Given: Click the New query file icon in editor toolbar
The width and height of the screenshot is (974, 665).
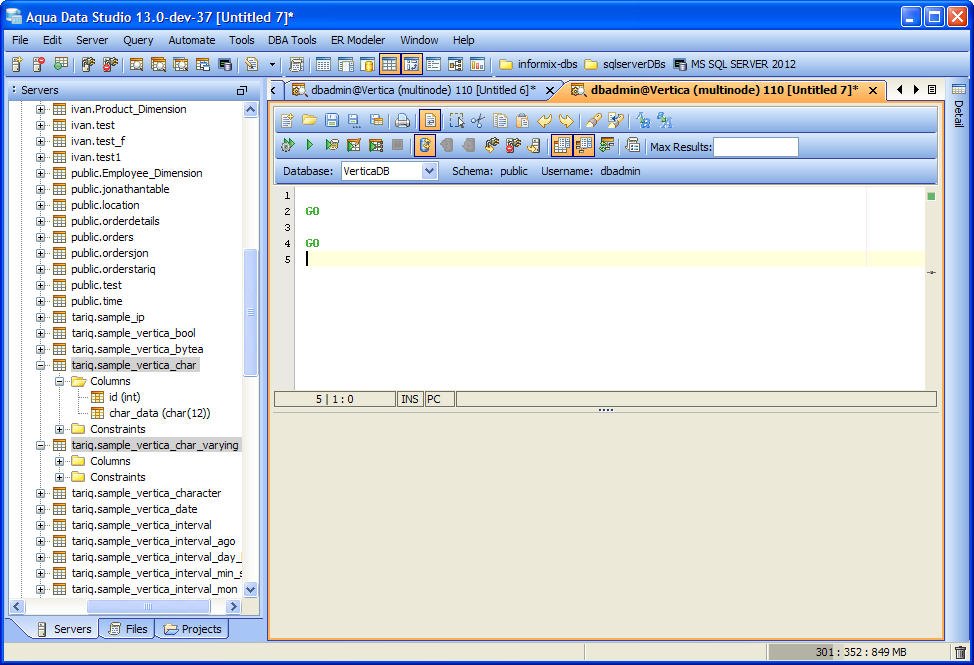Looking at the screenshot, I should click(287, 120).
